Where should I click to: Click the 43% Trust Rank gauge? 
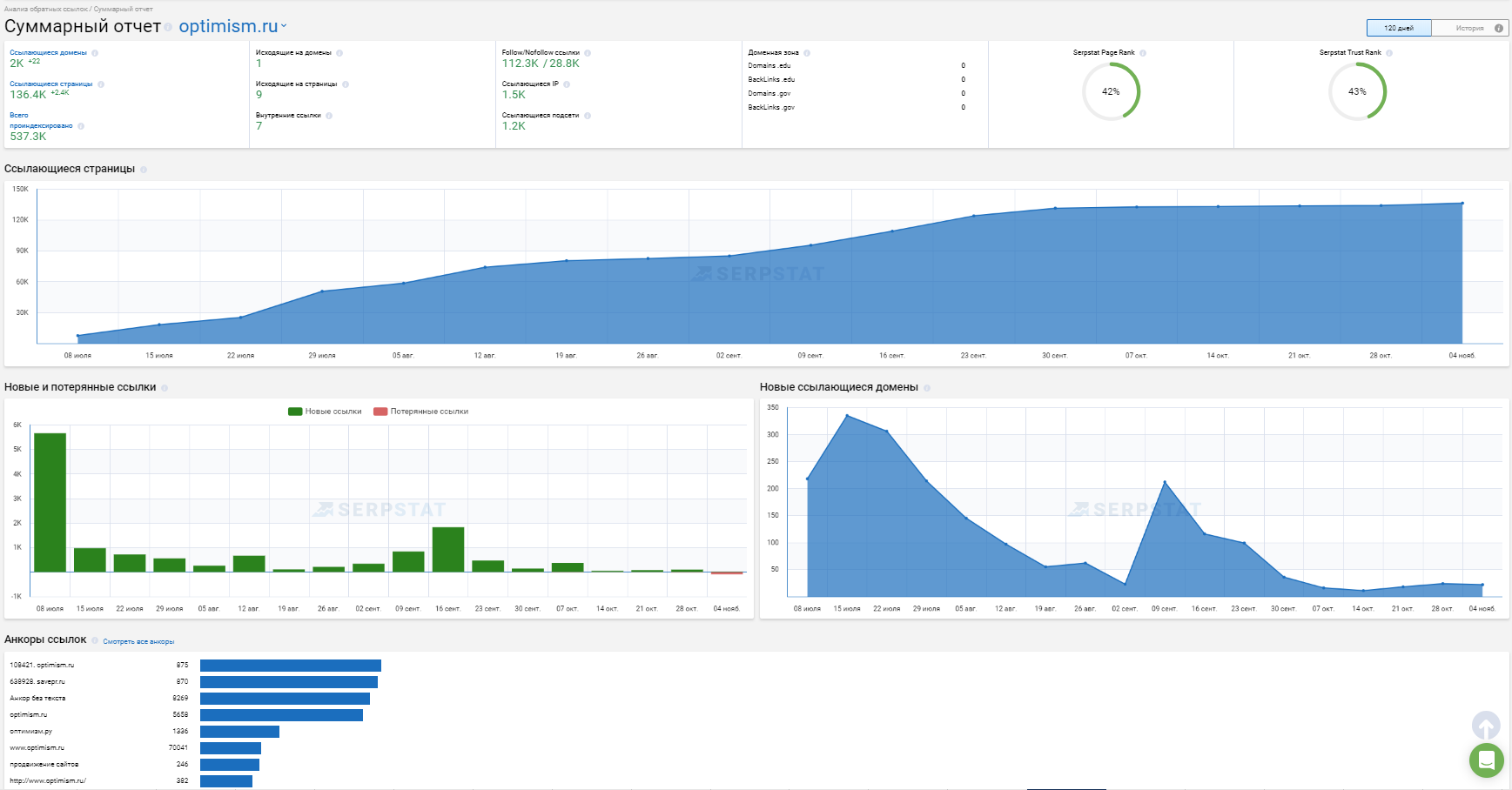coord(1357,91)
